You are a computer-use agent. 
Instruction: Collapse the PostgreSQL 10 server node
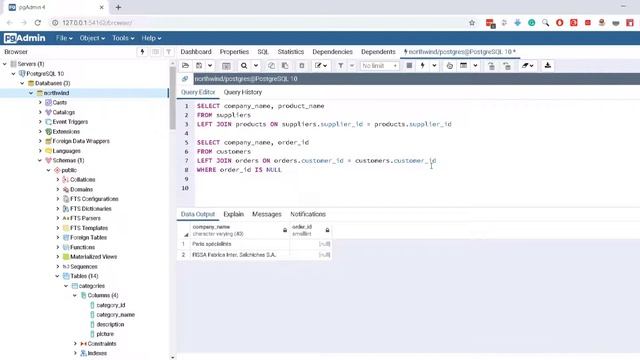click(13, 74)
